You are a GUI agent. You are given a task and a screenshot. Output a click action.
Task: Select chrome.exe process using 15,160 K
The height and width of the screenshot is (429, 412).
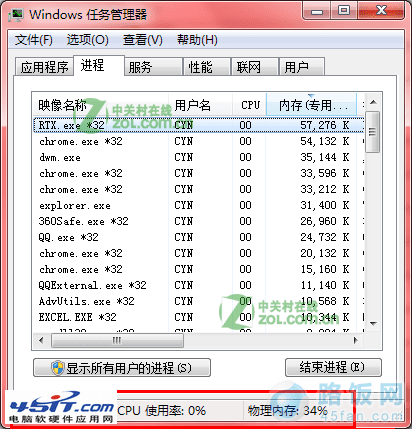click(199, 269)
